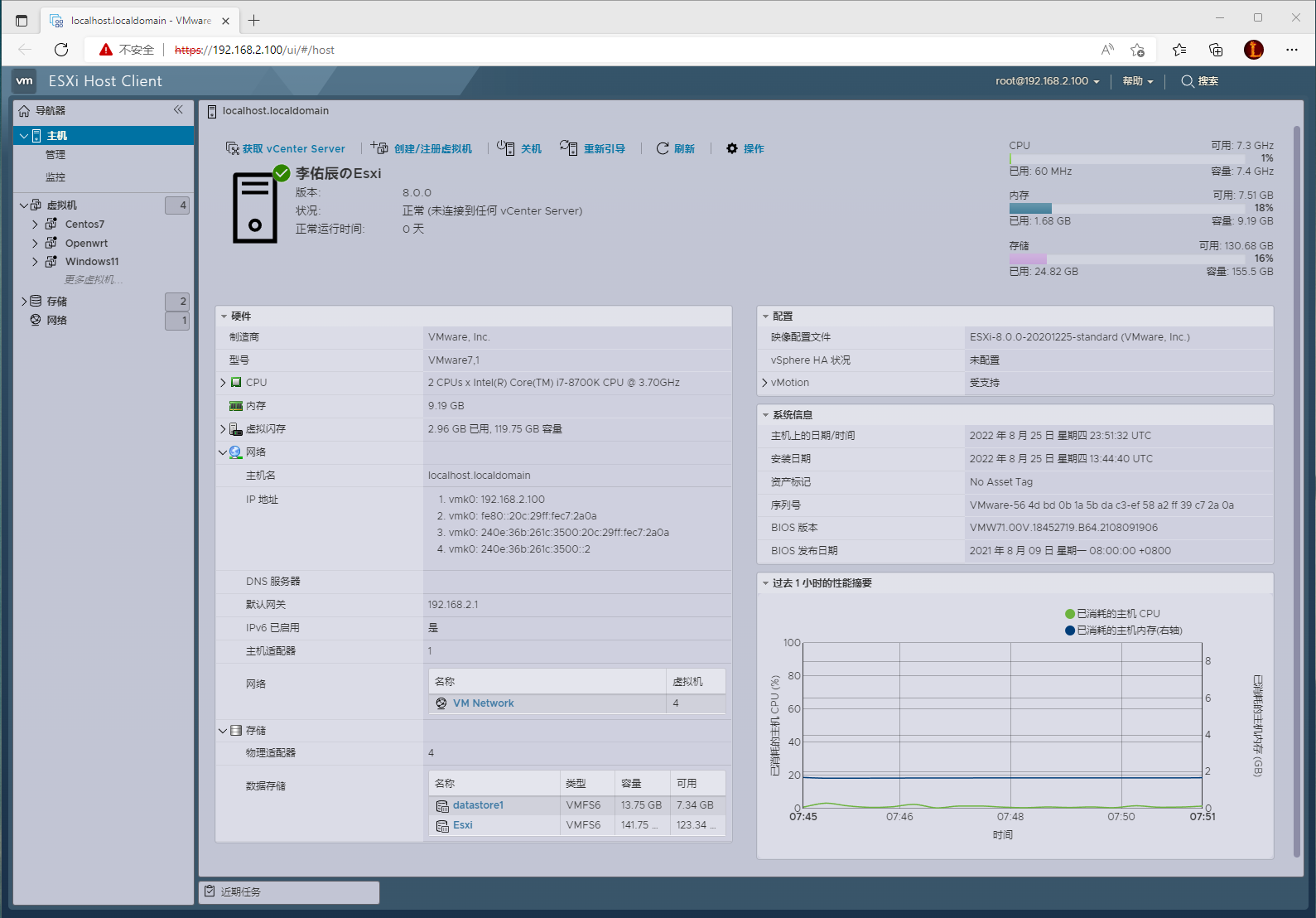The image size is (1316, 918).
Task: Collapse the performance summary panel
Action: [x=766, y=583]
